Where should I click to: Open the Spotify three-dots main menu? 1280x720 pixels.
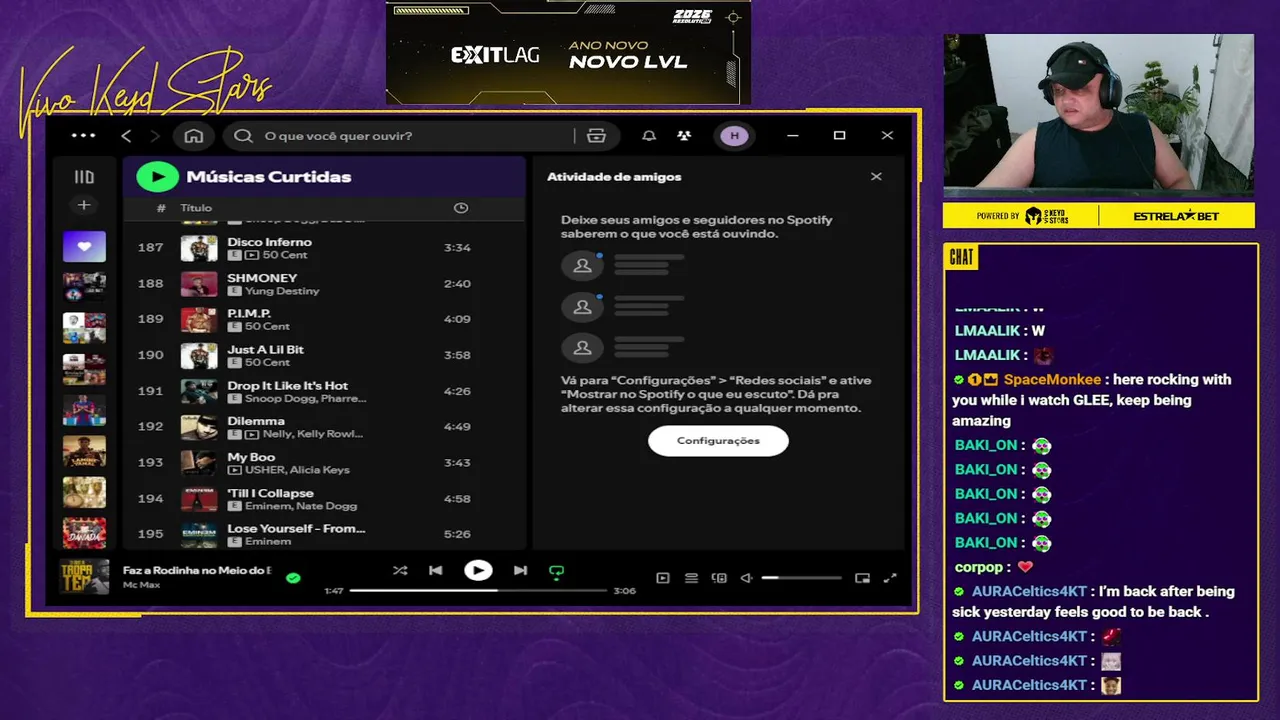pos(84,136)
